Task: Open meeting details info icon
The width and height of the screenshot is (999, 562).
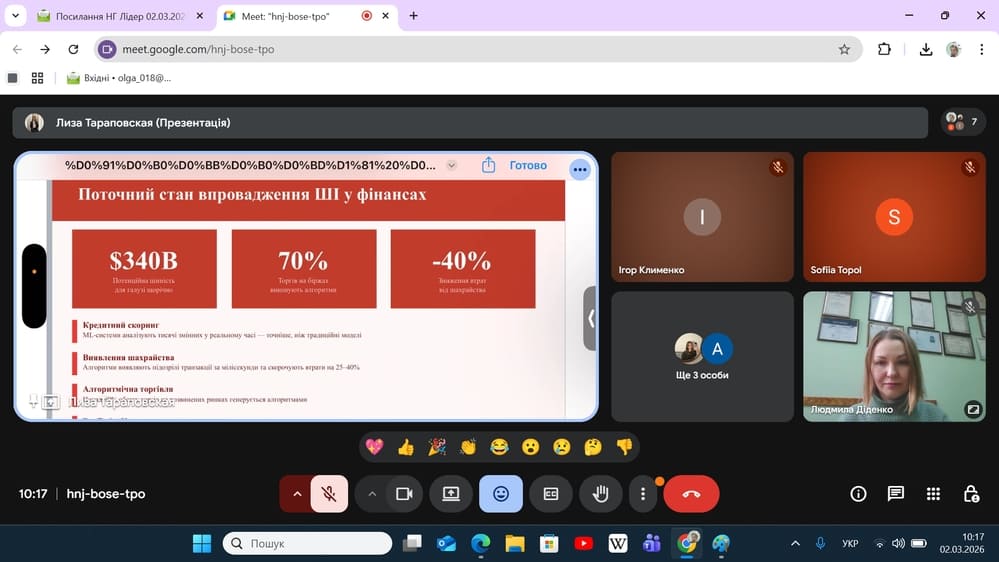Action: coord(858,494)
